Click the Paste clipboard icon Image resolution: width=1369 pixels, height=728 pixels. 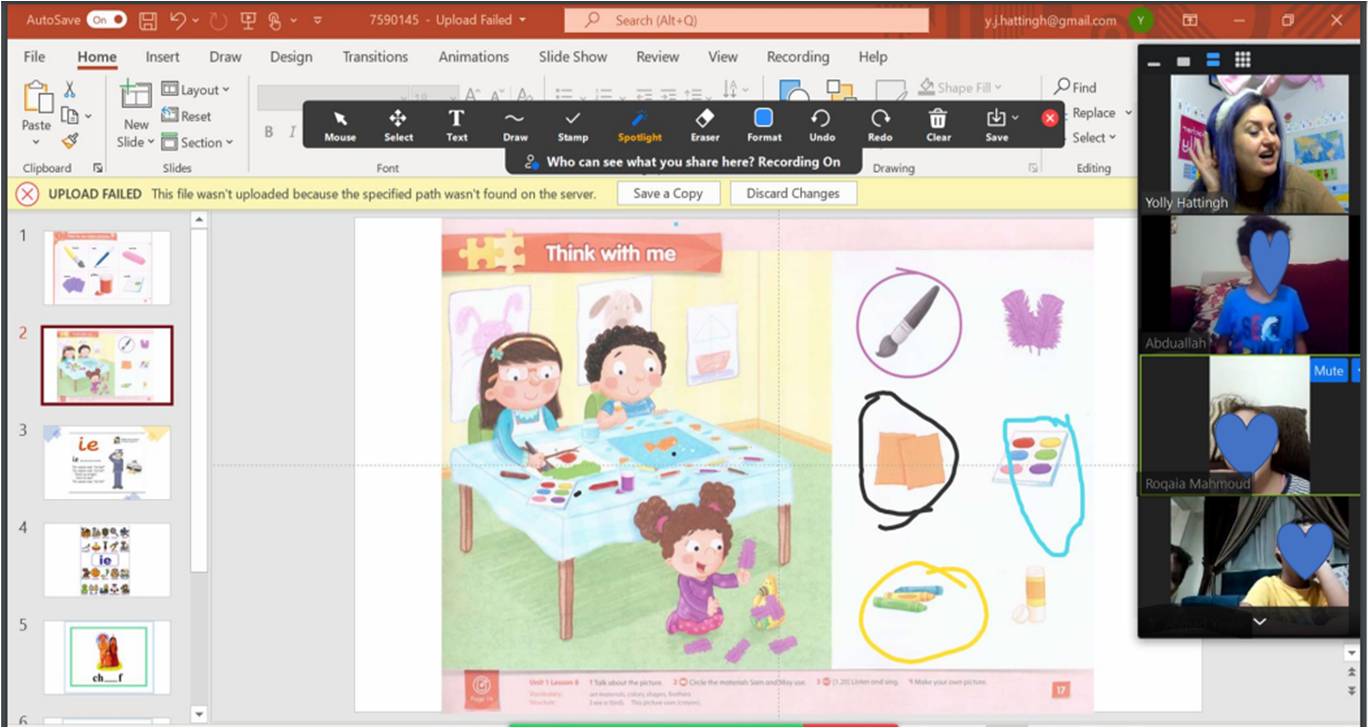37,98
